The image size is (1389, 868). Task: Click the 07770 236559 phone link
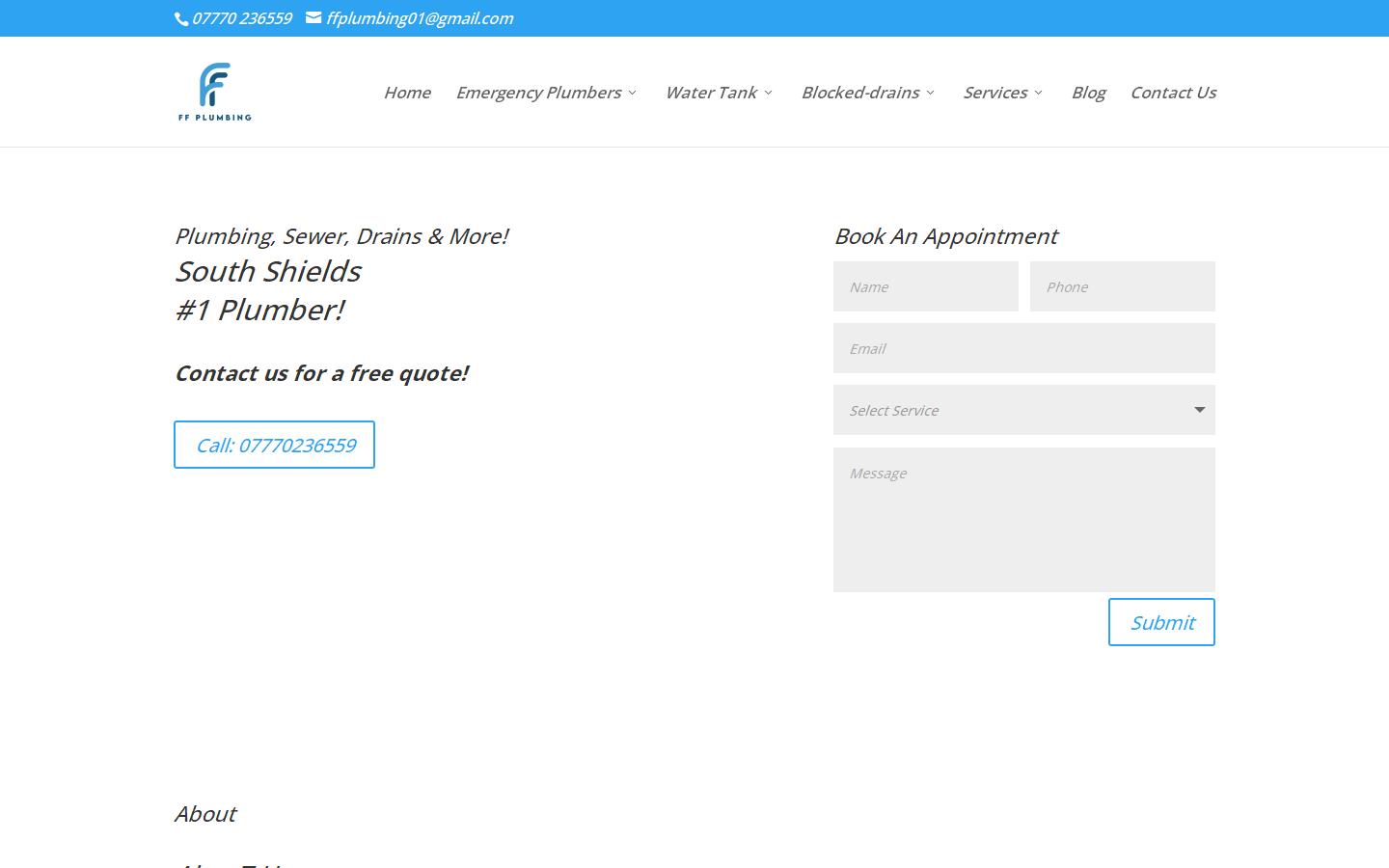coord(242,18)
